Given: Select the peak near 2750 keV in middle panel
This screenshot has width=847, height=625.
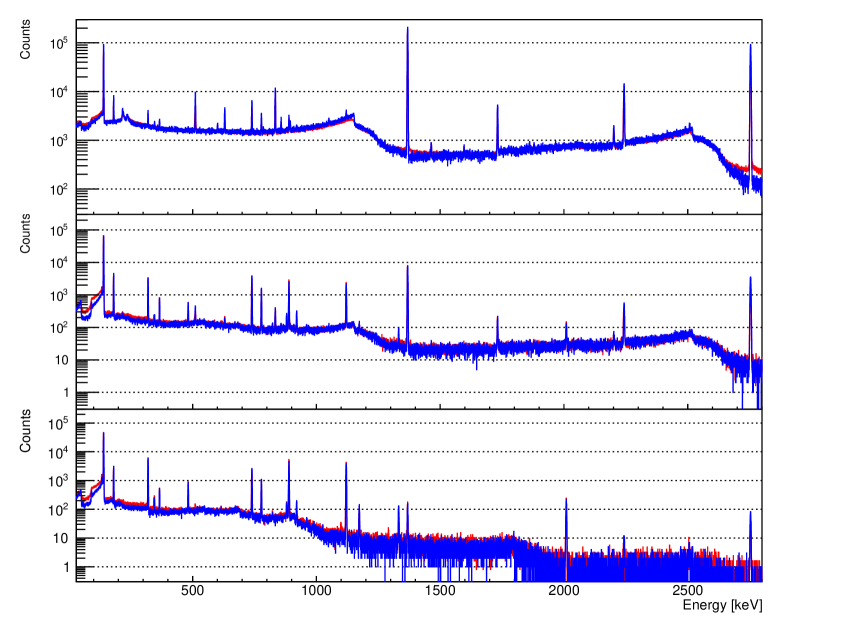Looking at the screenshot, I should click(750, 316).
